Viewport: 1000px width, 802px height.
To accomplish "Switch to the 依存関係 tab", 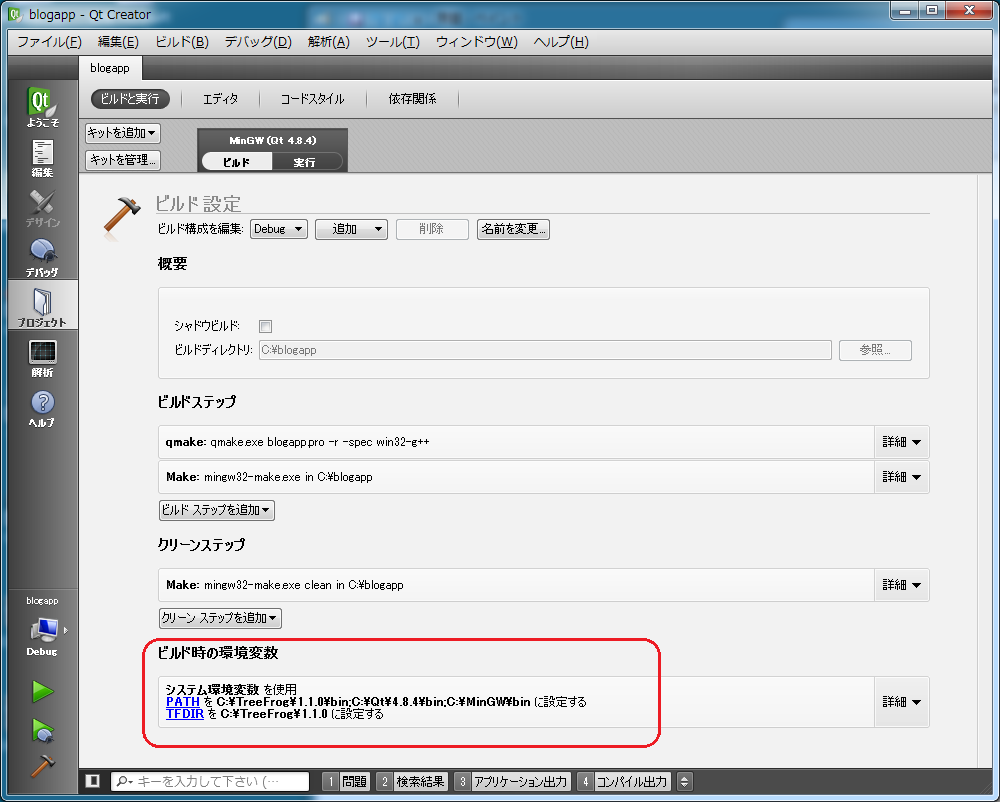I will (x=413, y=99).
